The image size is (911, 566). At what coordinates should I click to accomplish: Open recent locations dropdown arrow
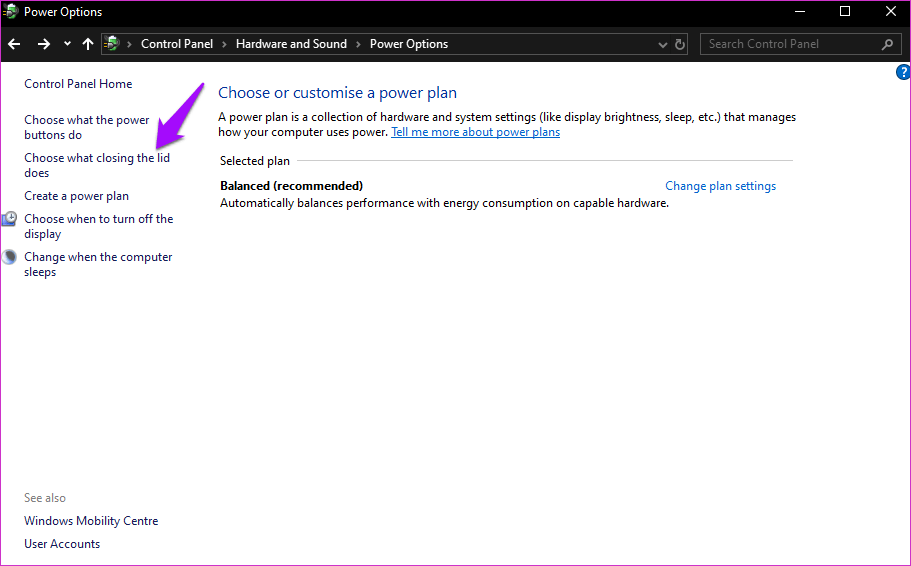click(67, 44)
